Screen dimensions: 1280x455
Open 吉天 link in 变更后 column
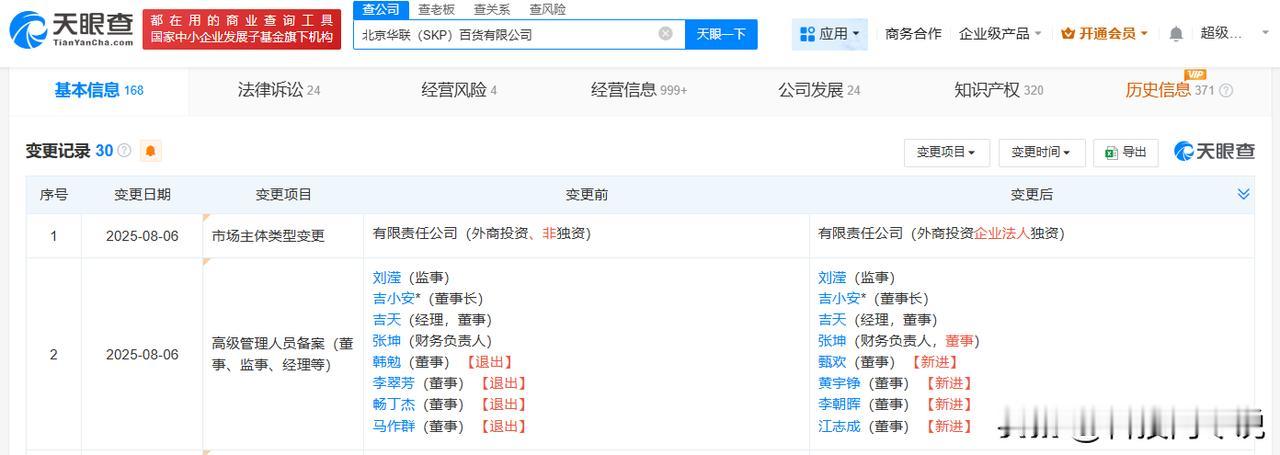click(832, 320)
